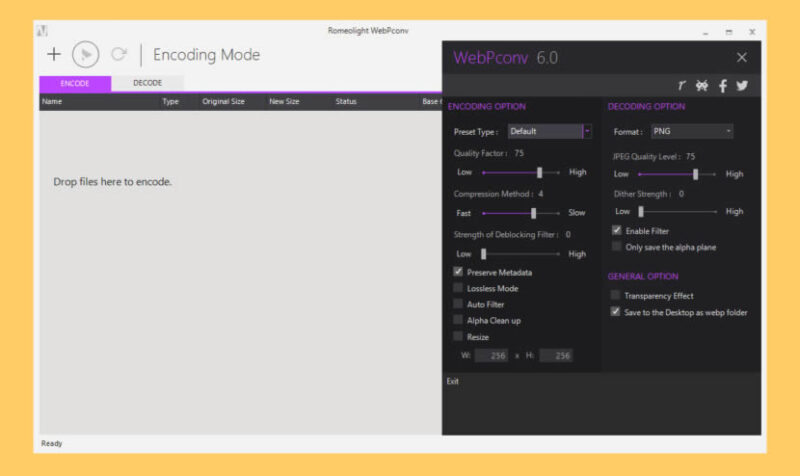
Task: Click the resize width input field
Action: point(491,356)
